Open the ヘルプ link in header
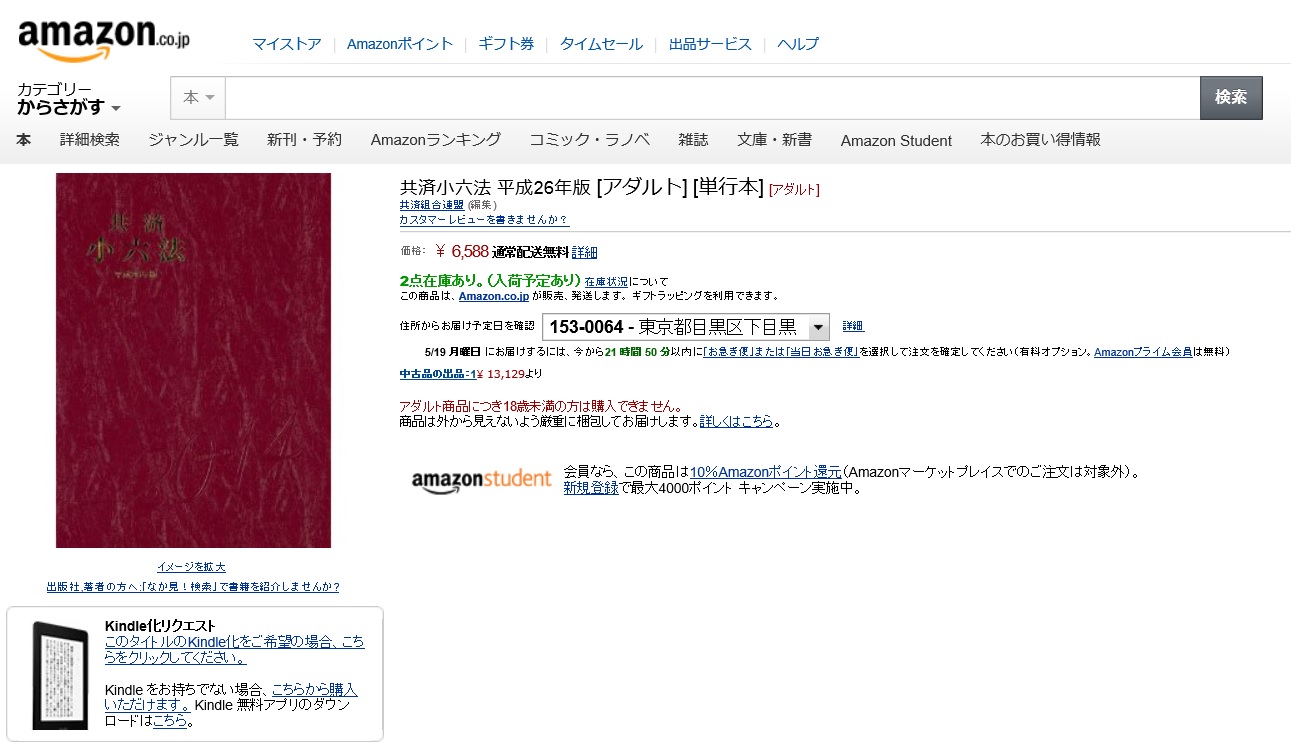The width and height of the screenshot is (1291, 752). (x=798, y=44)
